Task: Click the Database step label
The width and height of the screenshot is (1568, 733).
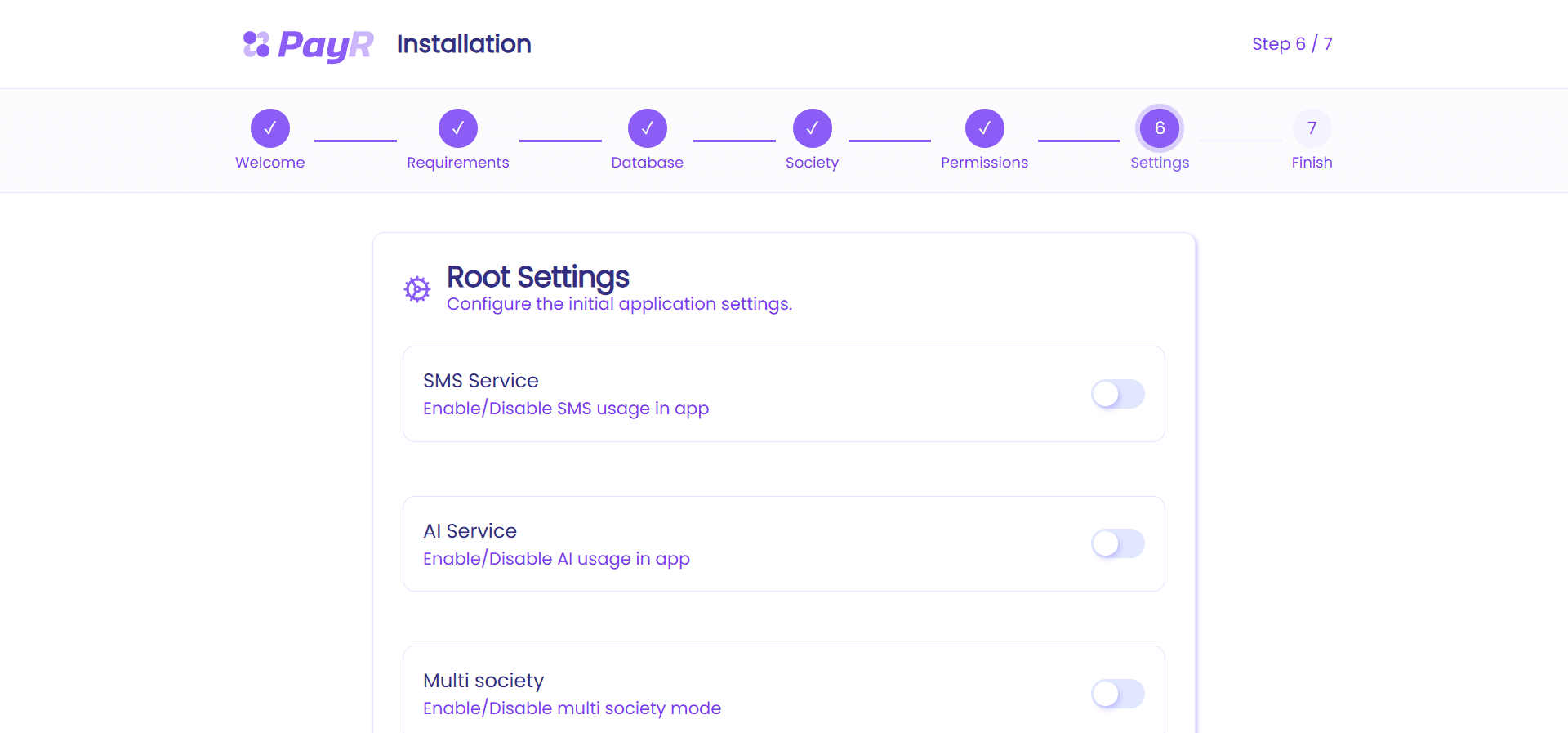Action: (x=648, y=163)
